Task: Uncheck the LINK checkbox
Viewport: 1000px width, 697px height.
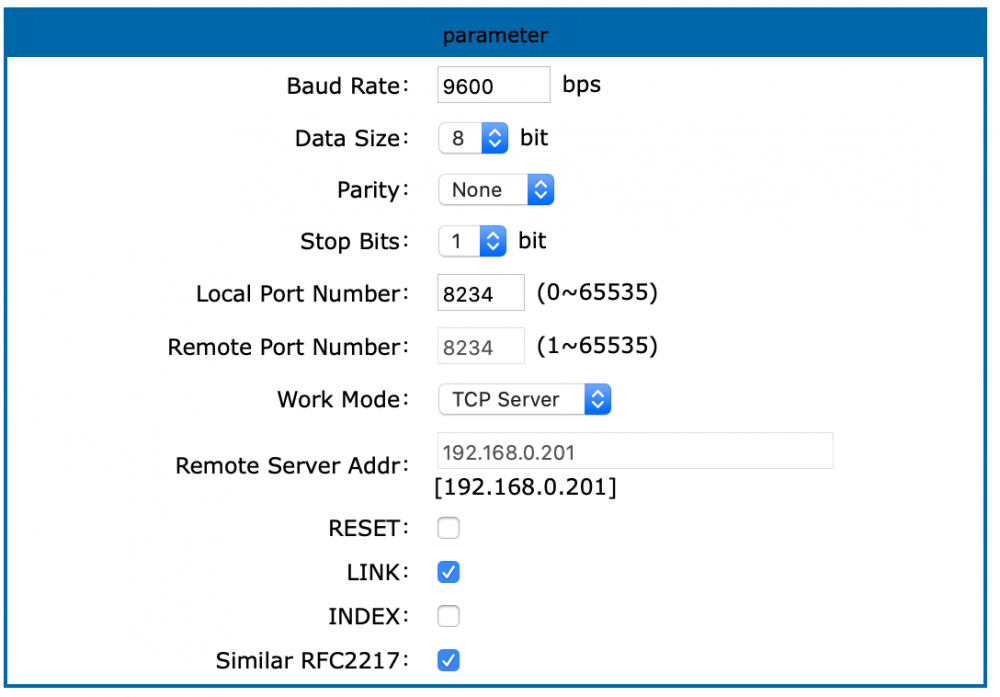Action: click(448, 572)
